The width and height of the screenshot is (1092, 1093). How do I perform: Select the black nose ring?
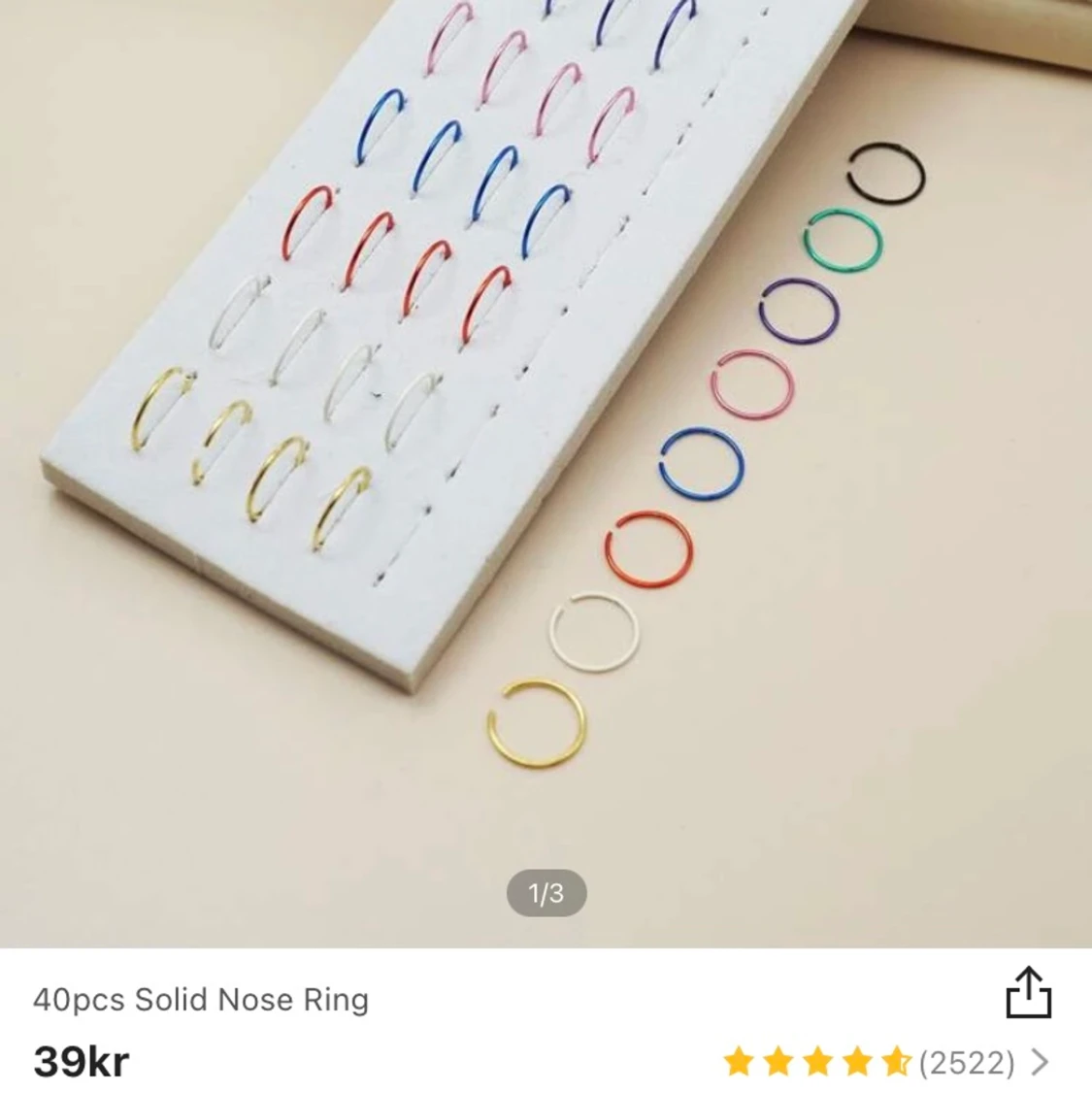pos(885,174)
